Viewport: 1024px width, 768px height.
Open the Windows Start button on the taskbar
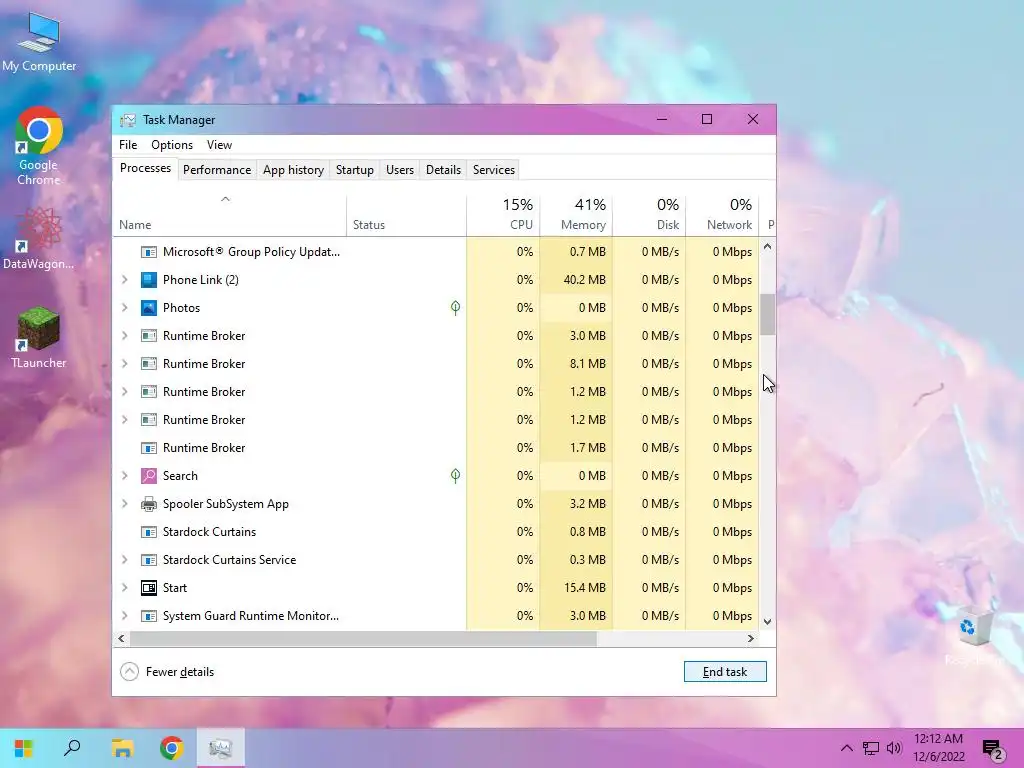[24, 748]
